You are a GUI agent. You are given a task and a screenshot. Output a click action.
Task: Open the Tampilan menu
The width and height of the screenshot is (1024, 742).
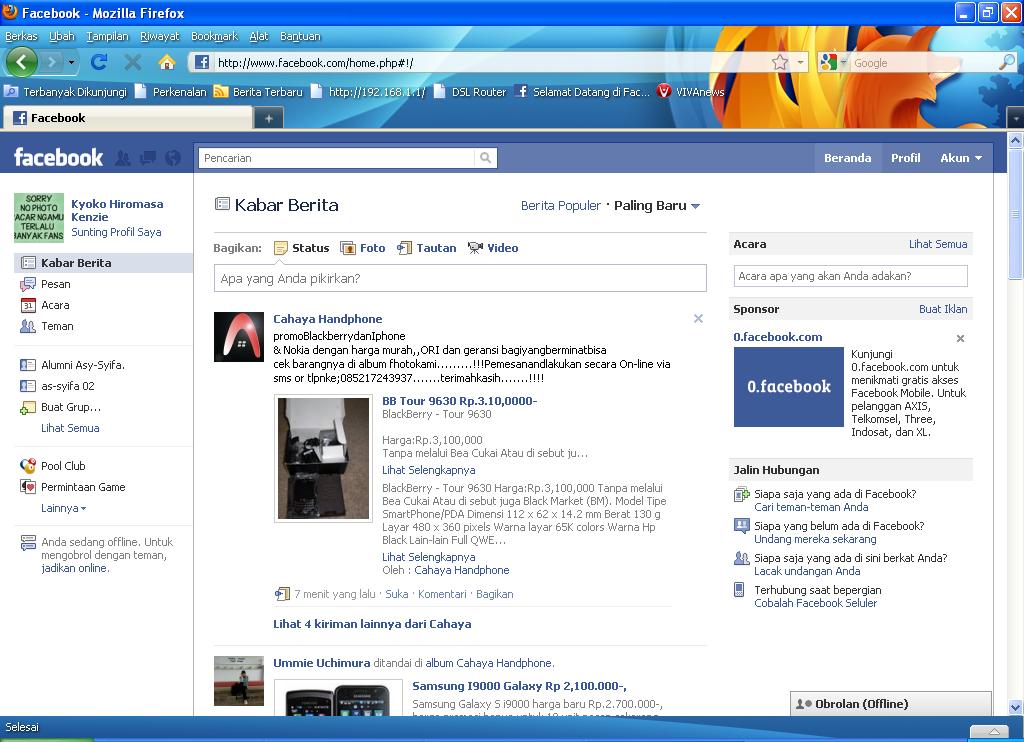[x=108, y=37]
